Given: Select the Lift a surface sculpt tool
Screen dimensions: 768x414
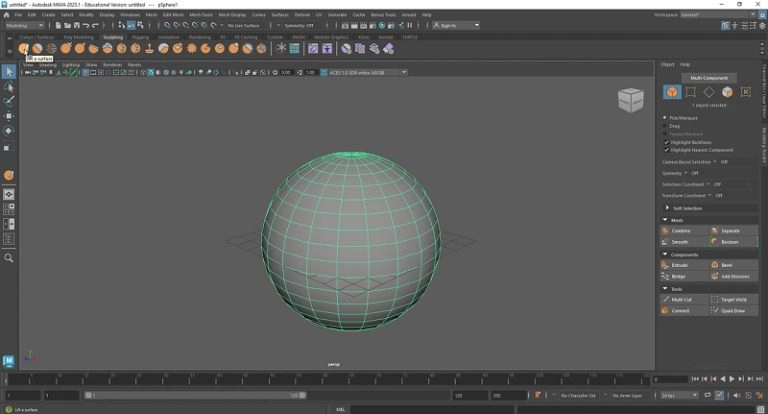Looking at the screenshot, I should [x=23, y=48].
